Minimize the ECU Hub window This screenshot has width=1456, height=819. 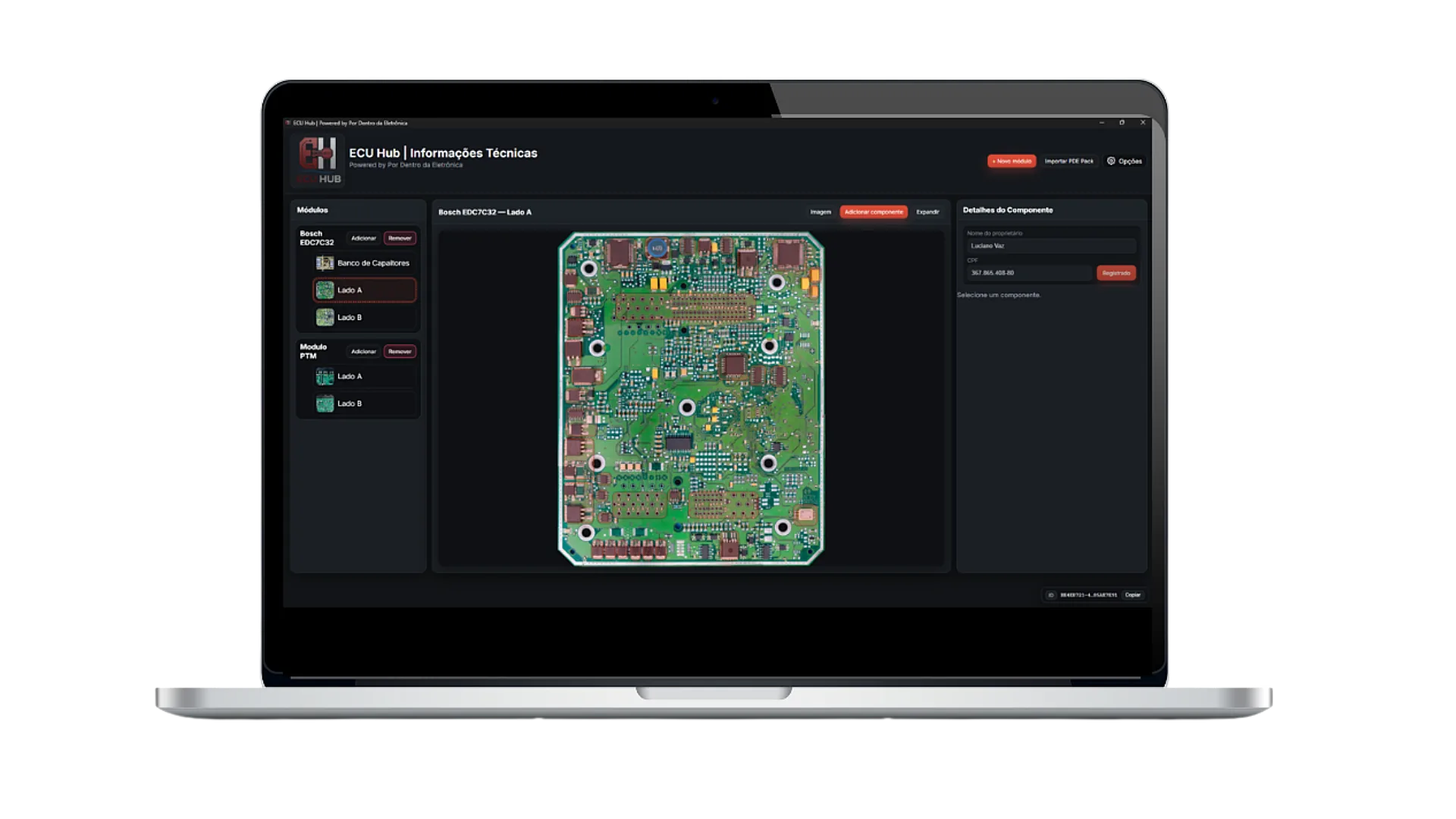1102,122
